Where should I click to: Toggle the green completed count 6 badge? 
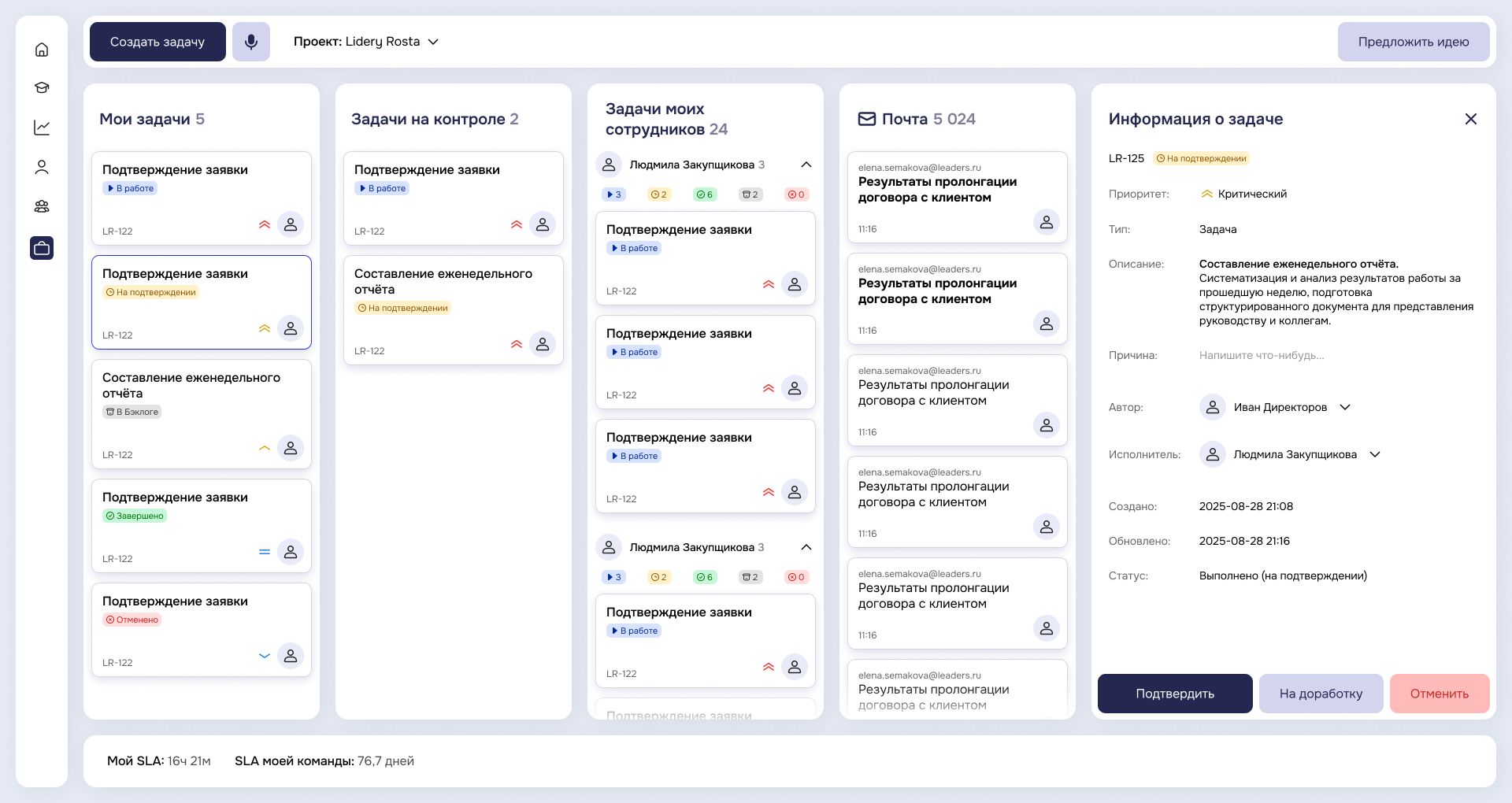pos(705,194)
